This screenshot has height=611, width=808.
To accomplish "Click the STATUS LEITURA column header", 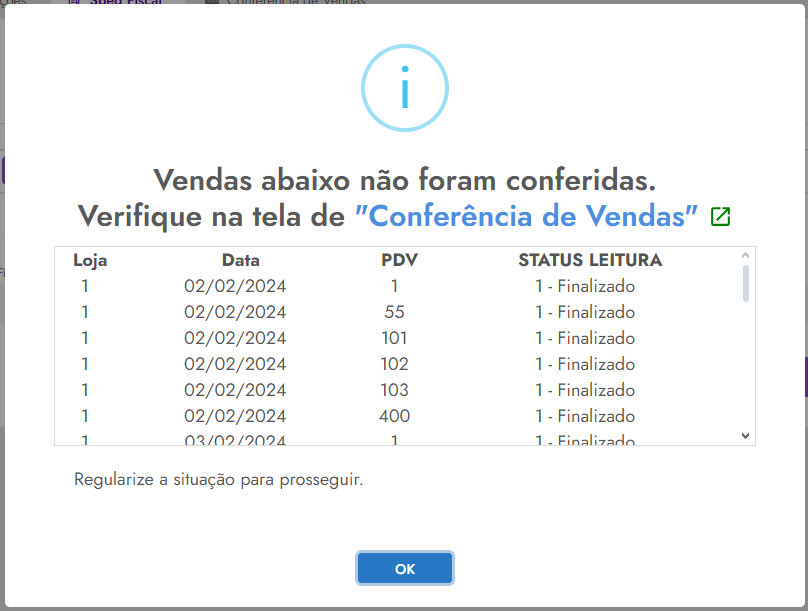I will 590,261.
